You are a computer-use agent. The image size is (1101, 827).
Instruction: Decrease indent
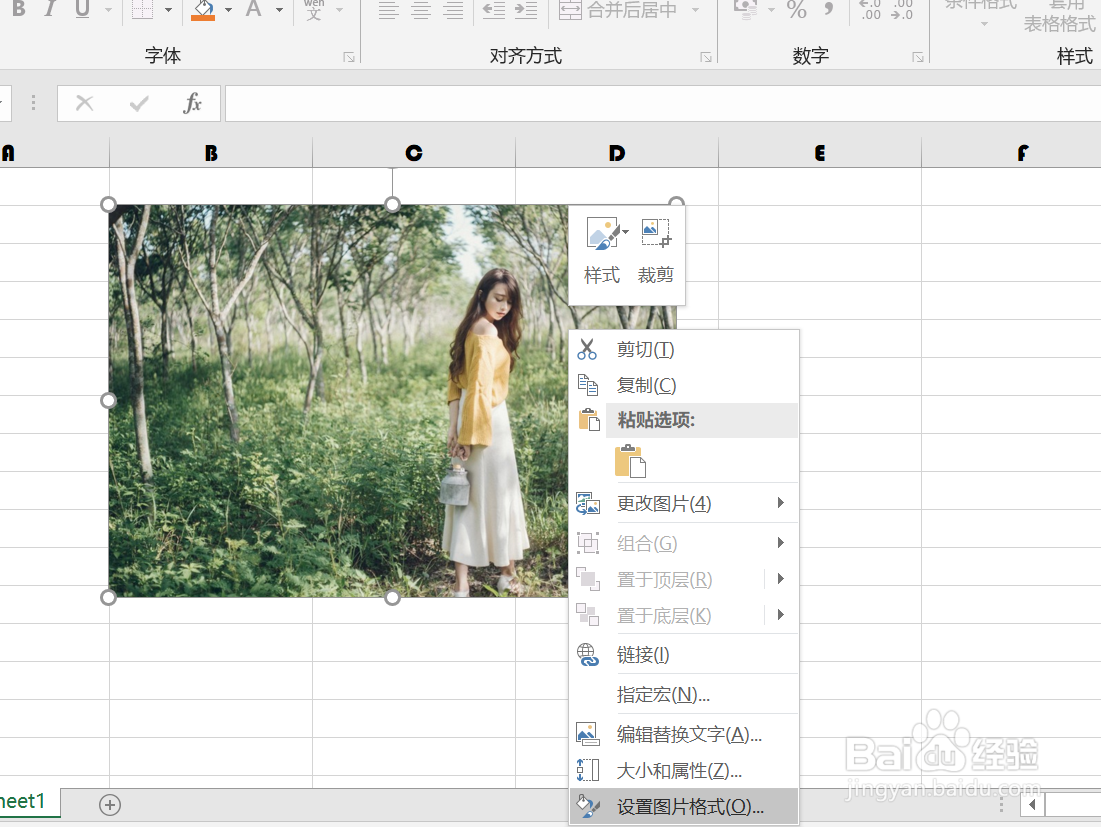(494, 9)
